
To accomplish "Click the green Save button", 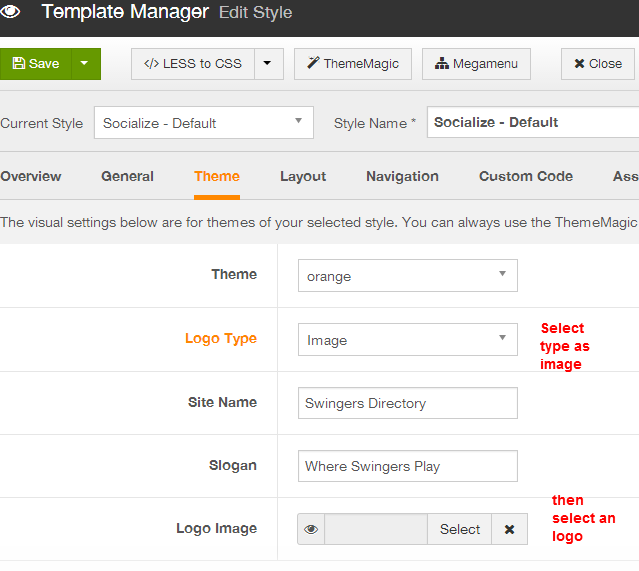I will 36,64.
